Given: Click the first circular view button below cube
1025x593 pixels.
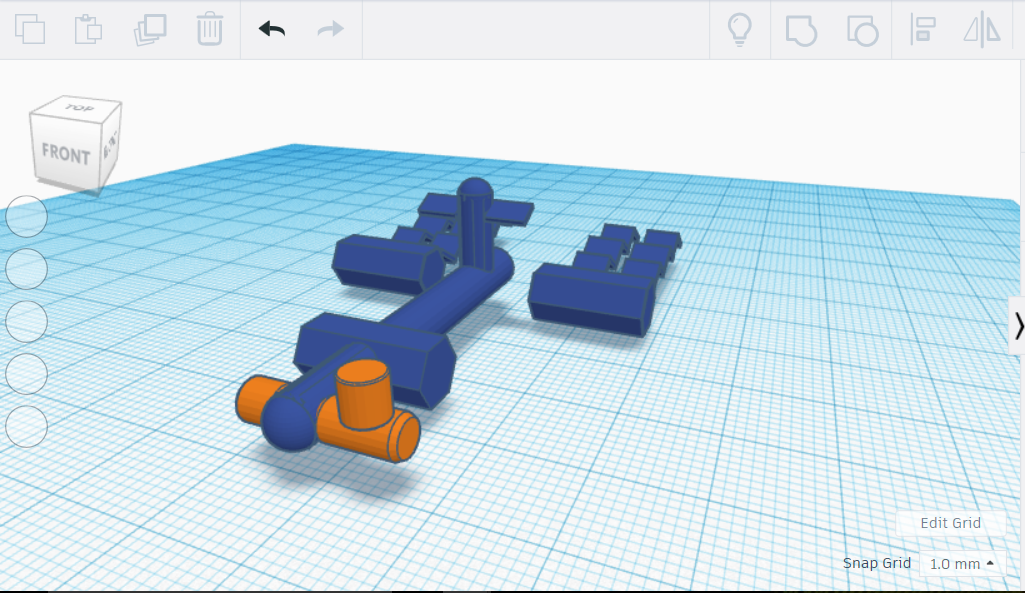Looking at the screenshot, I should (27, 216).
